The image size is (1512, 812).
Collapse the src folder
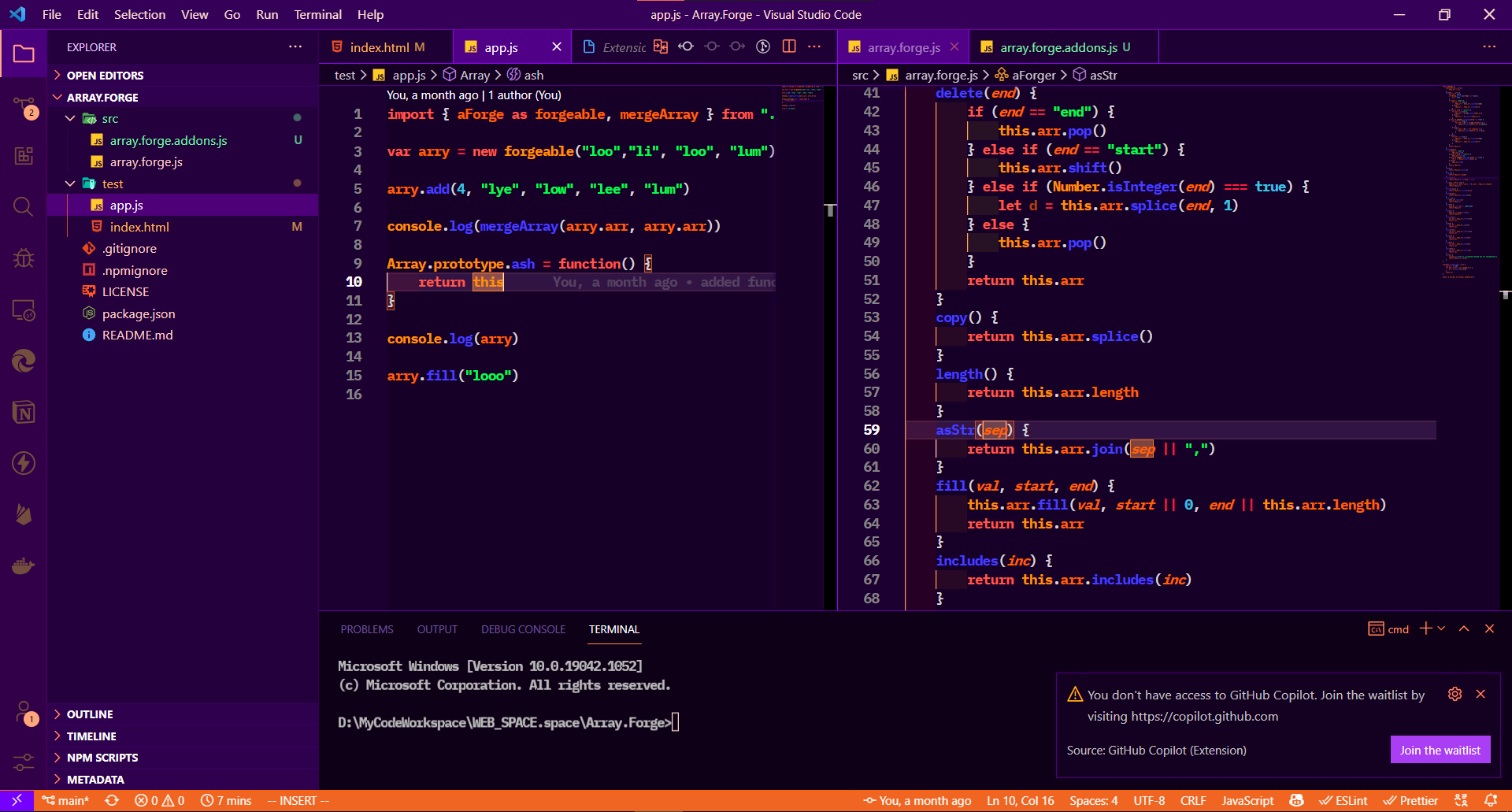(69, 118)
